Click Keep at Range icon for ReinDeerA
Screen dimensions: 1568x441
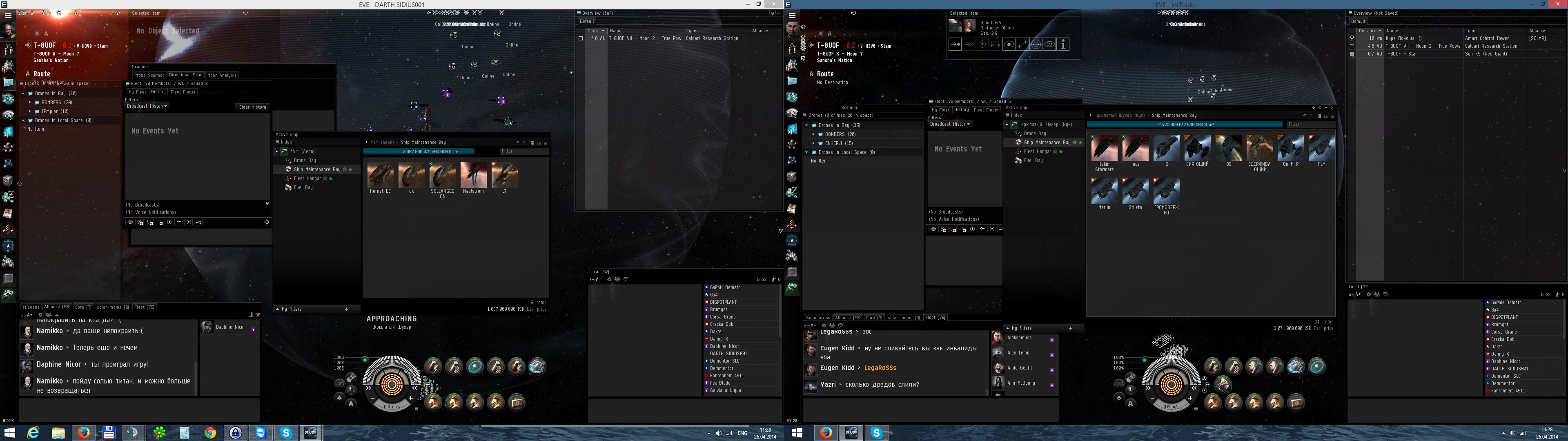click(1022, 45)
